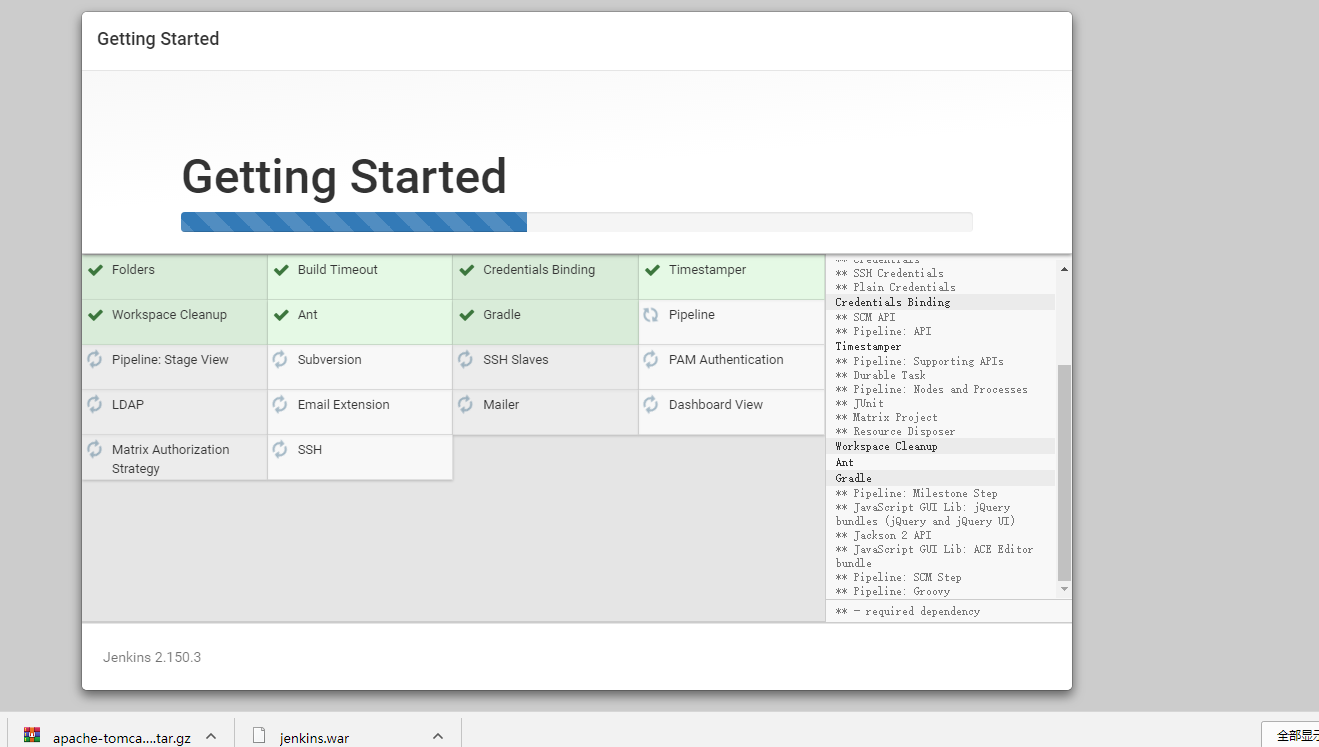Image resolution: width=1319 pixels, height=747 pixels.
Task: Click the checkmark icon beside Workspace Cleanup
Action: coord(96,315)
